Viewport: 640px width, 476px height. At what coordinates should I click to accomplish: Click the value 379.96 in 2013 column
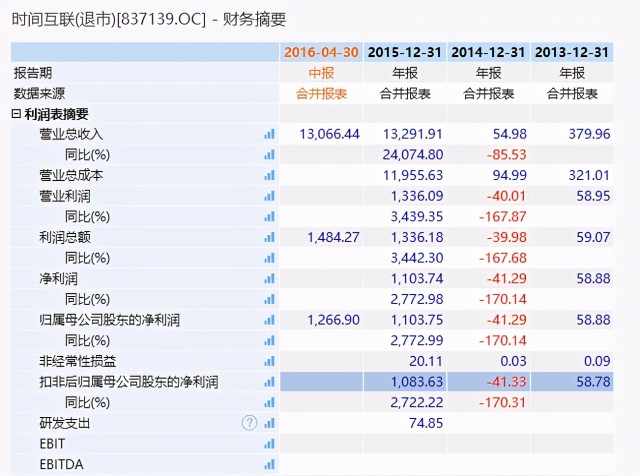[589, 134]
